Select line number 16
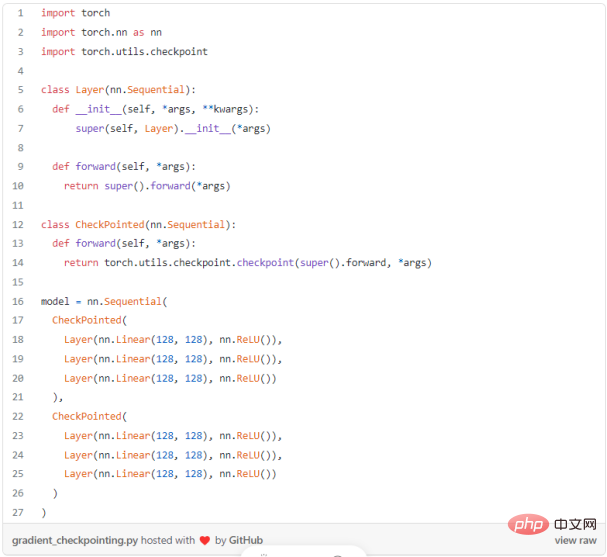Image resolution: width=607 pixels, height=557 pixels. (x=18, y=301)
